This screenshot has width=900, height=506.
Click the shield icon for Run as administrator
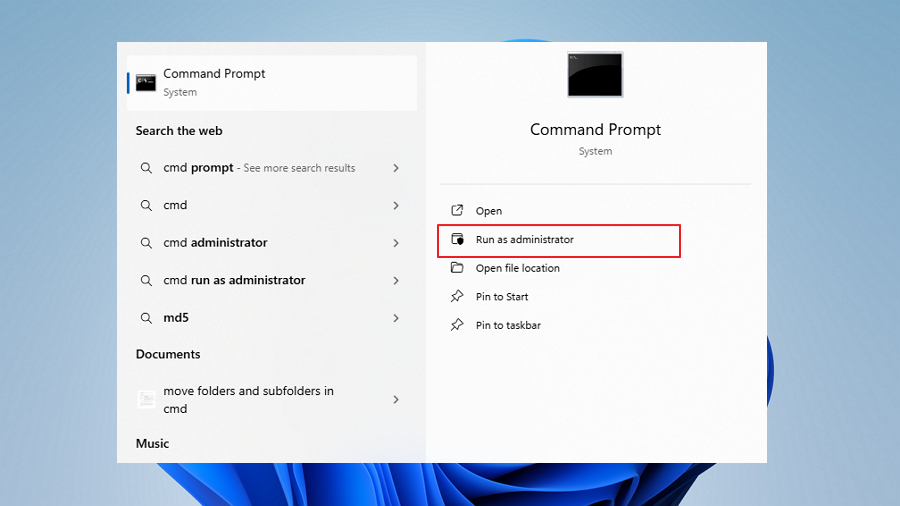pyautogui.click(x=457, y=240)
